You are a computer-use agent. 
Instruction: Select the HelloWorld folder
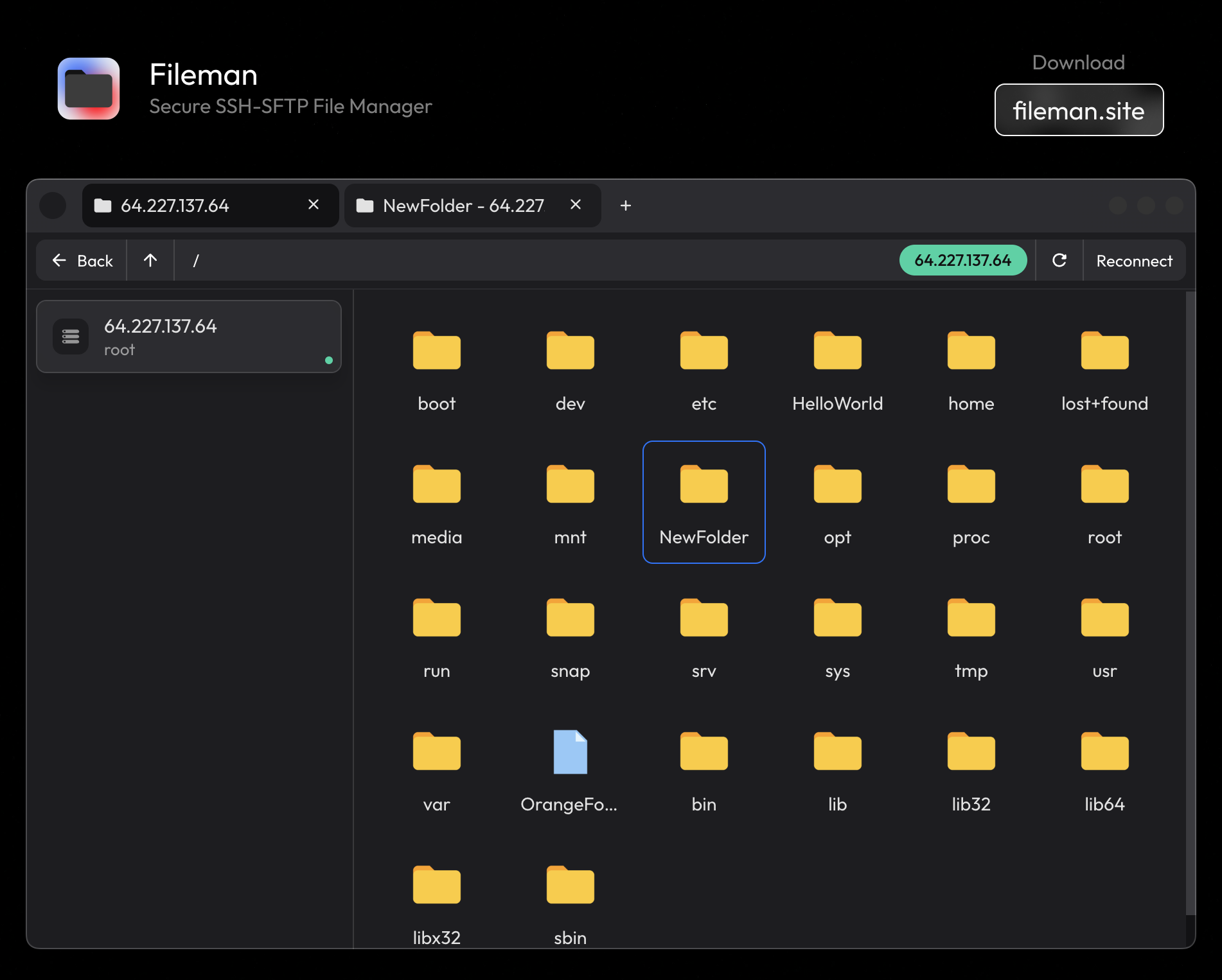point(838,369)
